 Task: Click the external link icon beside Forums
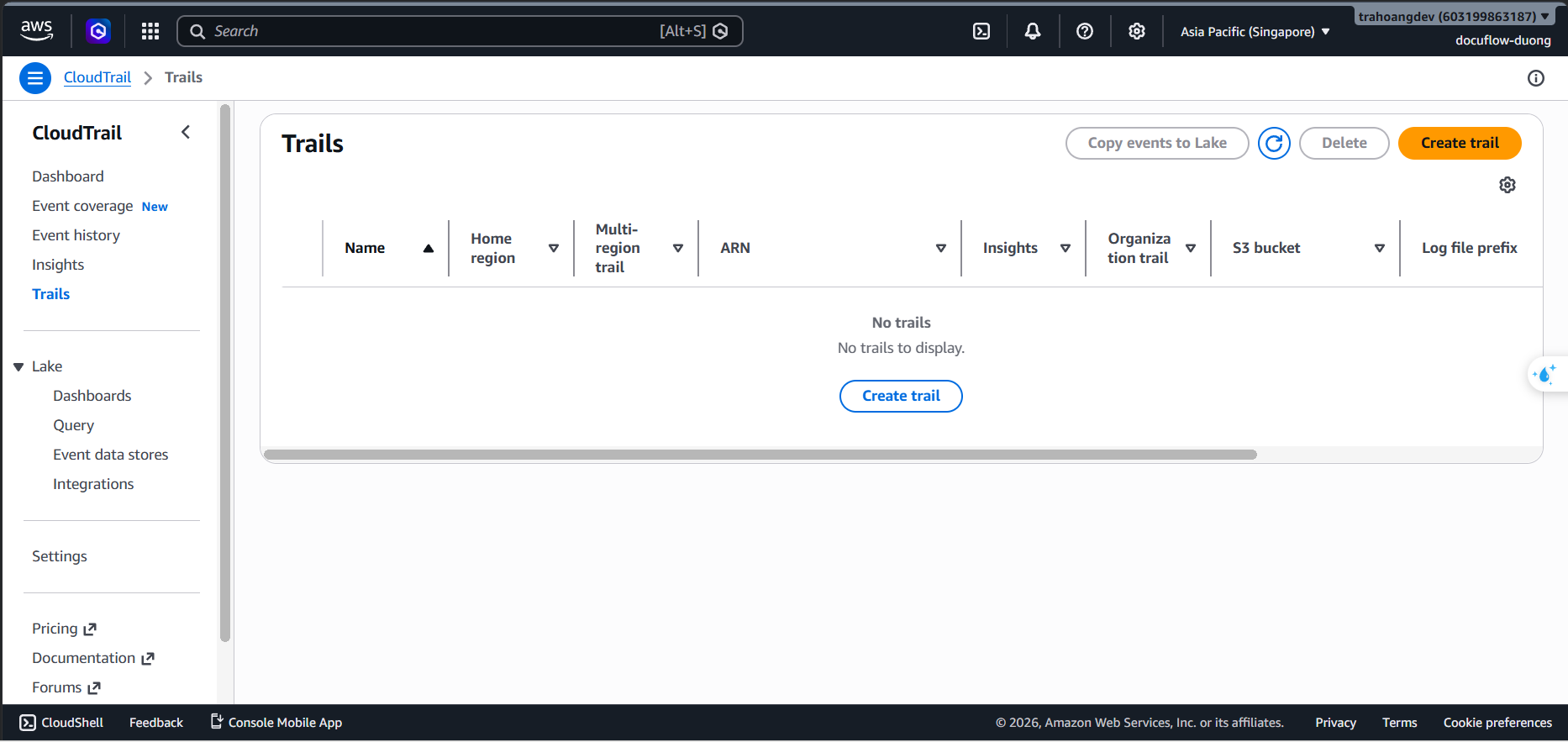click(x=94, y=687)
